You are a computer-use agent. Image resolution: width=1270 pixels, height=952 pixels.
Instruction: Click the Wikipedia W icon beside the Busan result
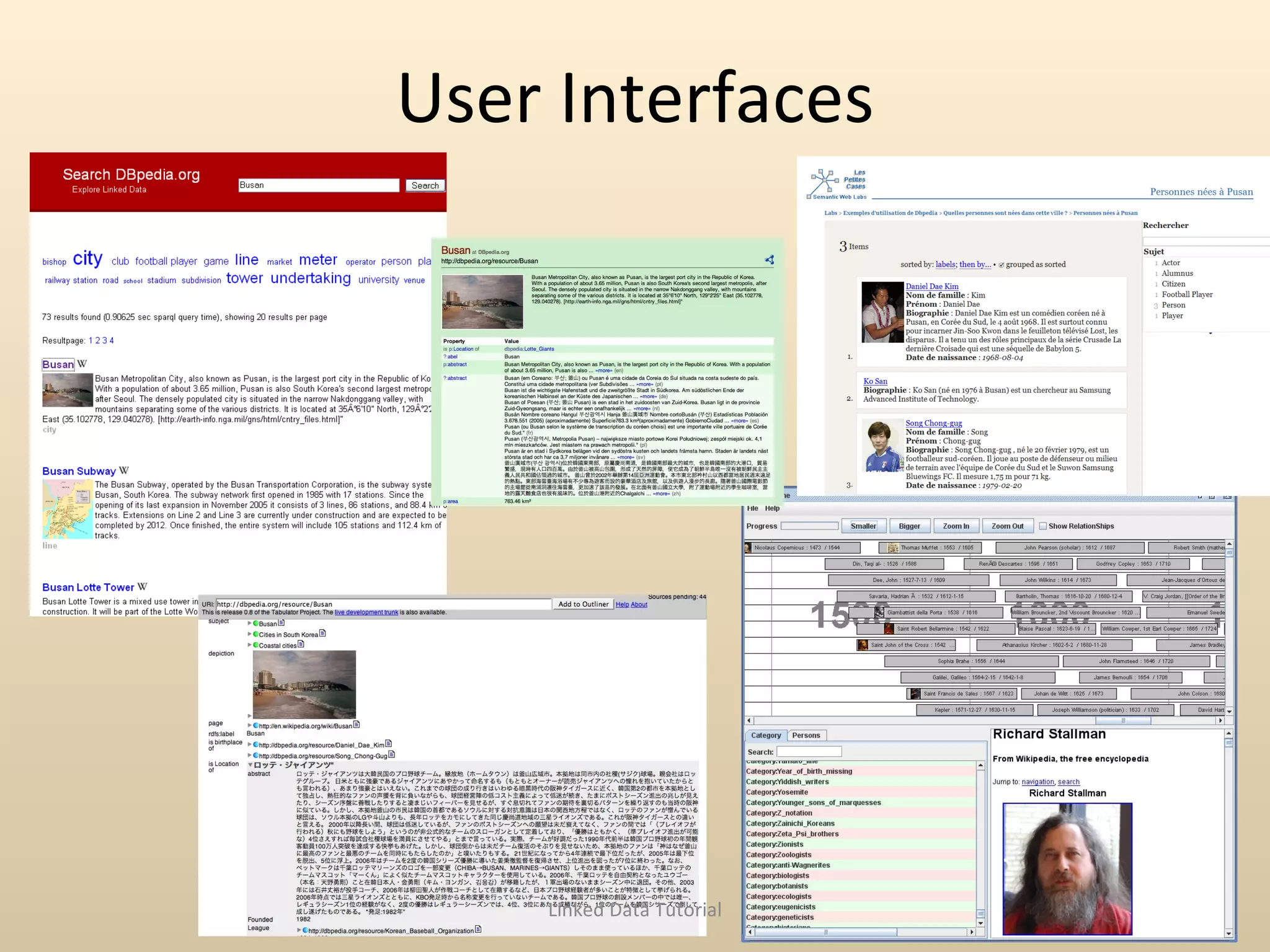point(82,364)
